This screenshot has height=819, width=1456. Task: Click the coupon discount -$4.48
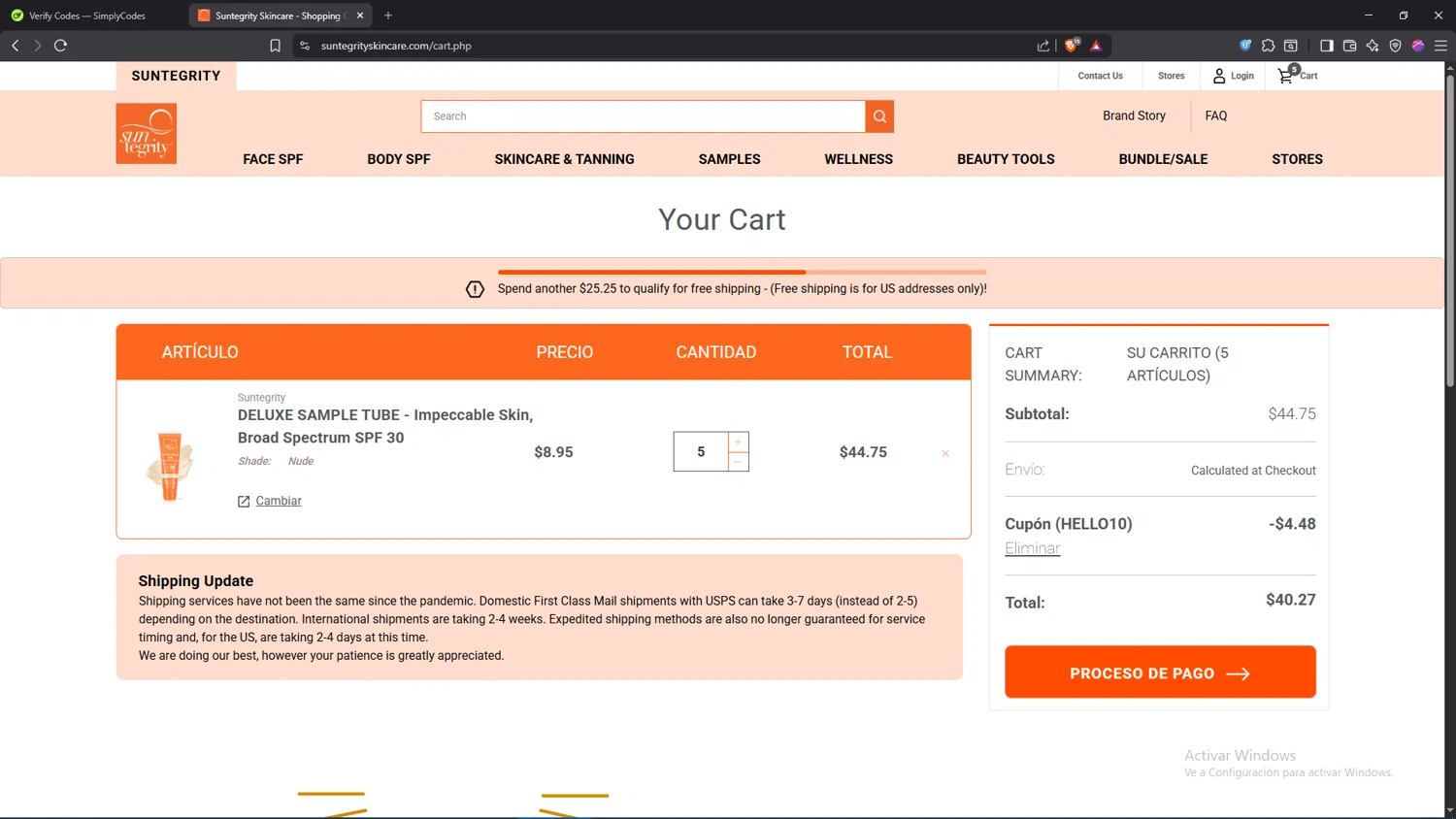click(1292, 524)
